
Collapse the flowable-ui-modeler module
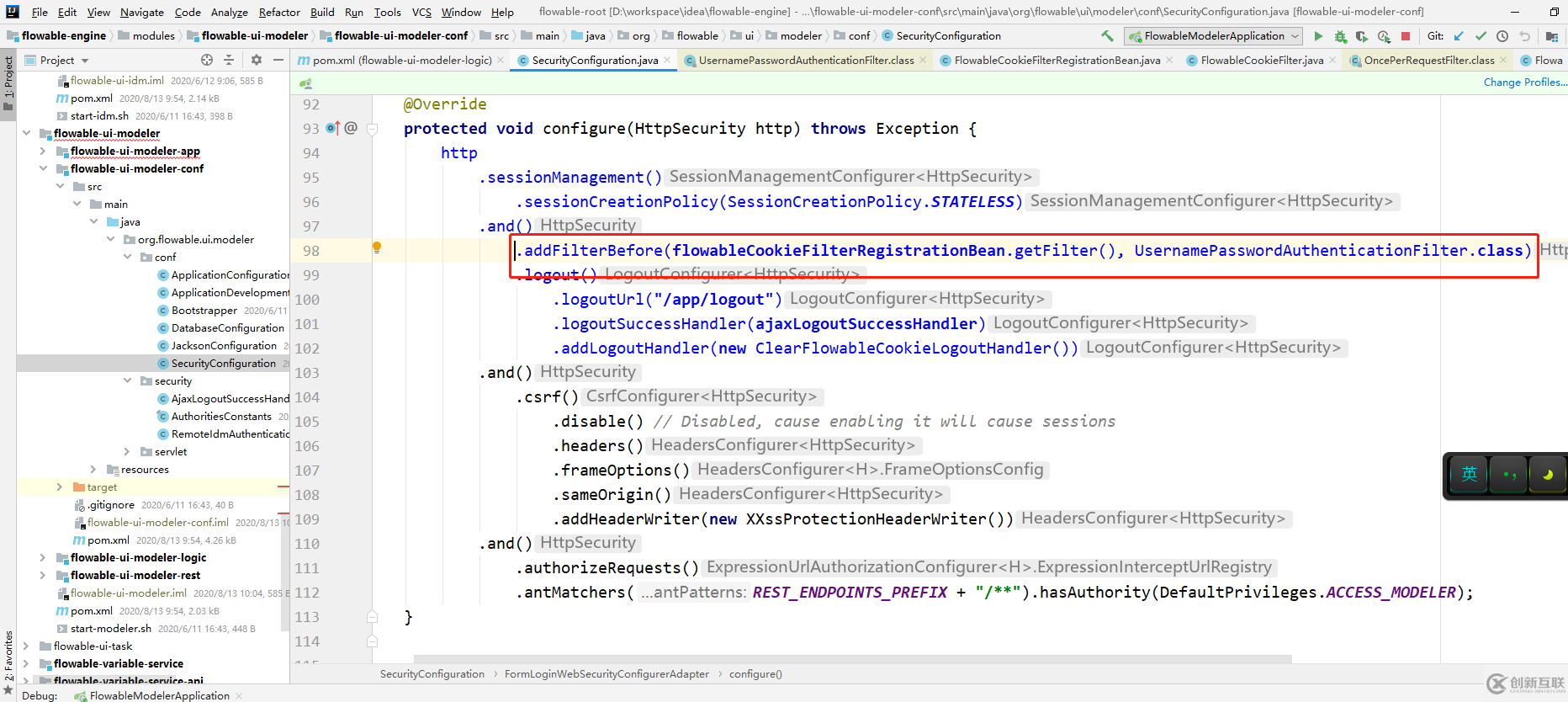click(26, 133)
